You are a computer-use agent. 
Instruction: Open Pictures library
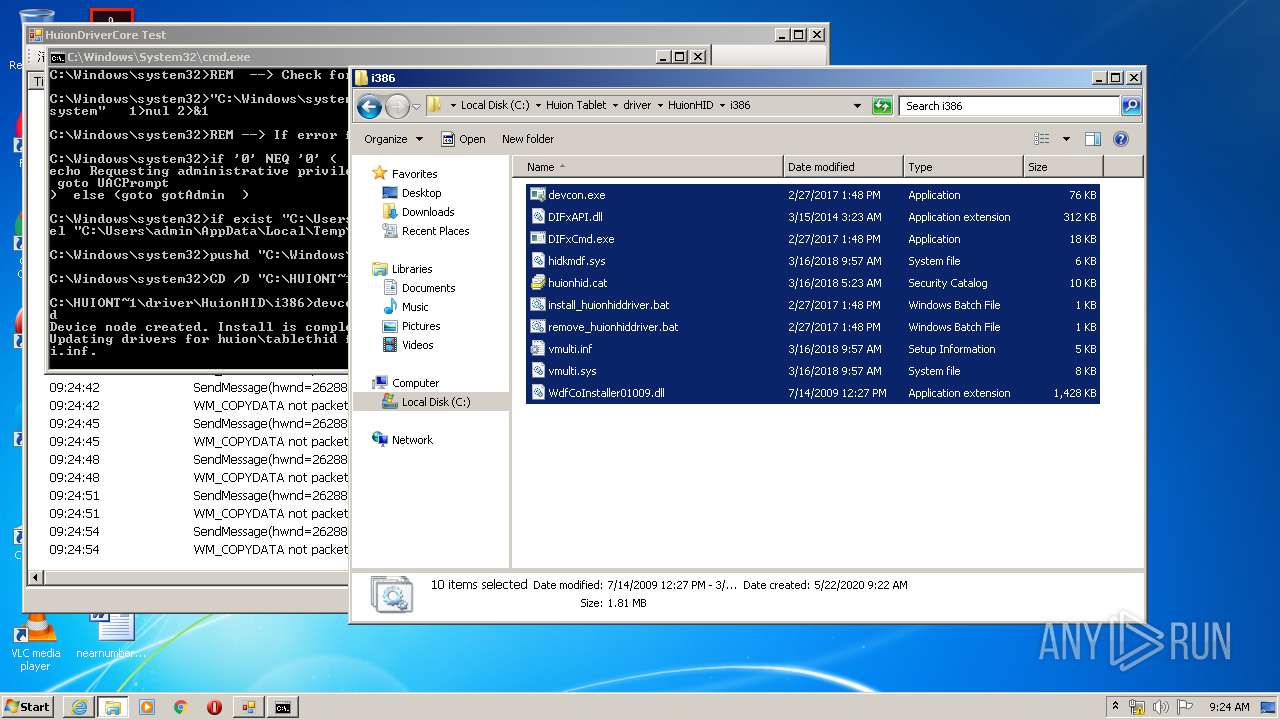click(421, 326)
